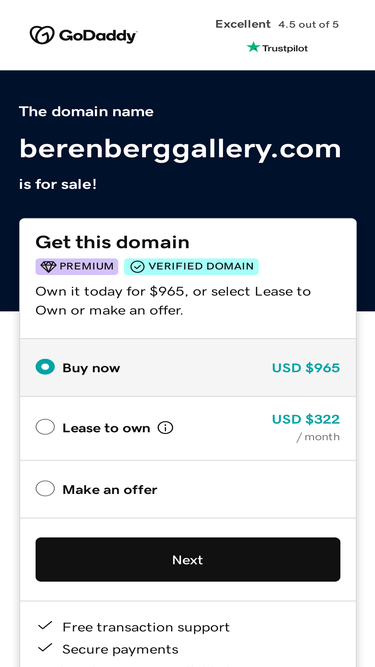The width and height of the screenshot is (375, 667).
Task: Open the Lease to own info icon
Action: point(165,428)
